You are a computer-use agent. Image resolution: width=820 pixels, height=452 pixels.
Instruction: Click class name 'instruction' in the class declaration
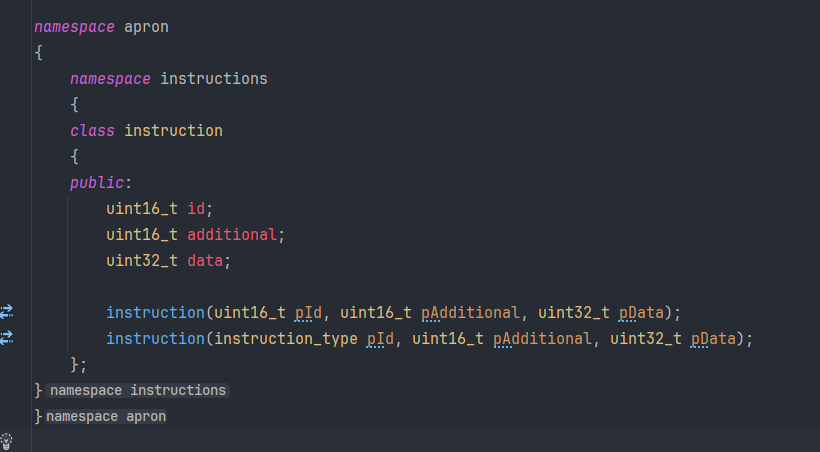coord(173,130)
